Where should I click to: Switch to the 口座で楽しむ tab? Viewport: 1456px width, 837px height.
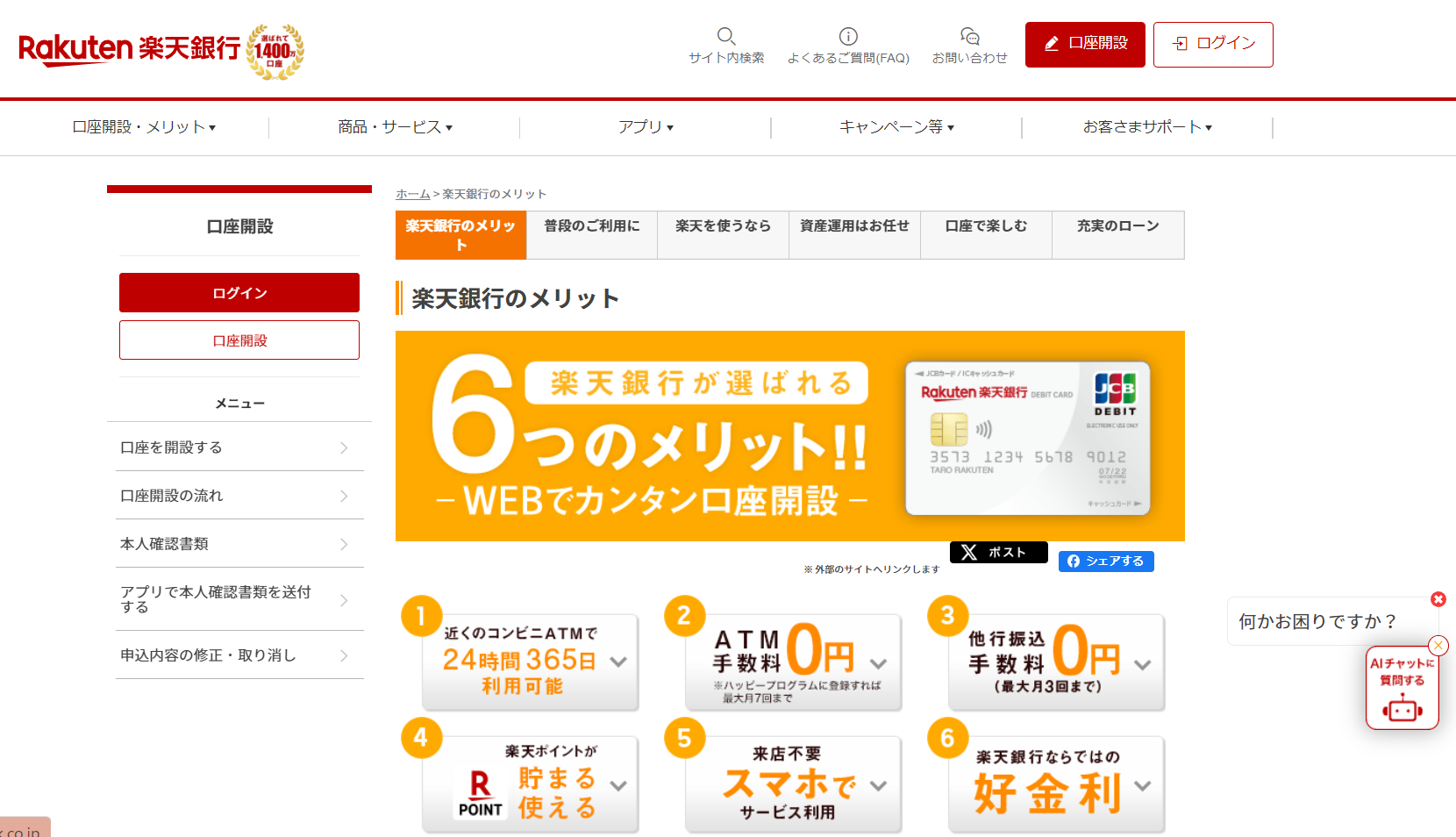987,235
